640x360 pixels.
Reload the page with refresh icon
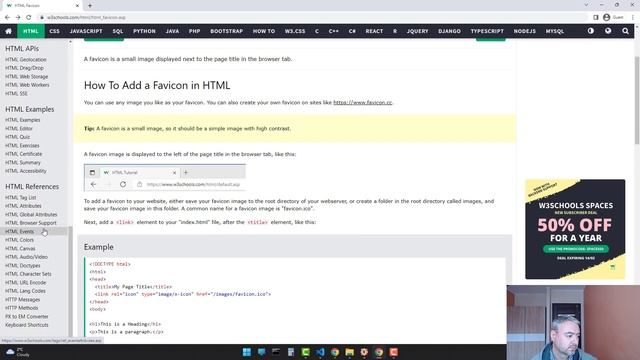[29, 17]
